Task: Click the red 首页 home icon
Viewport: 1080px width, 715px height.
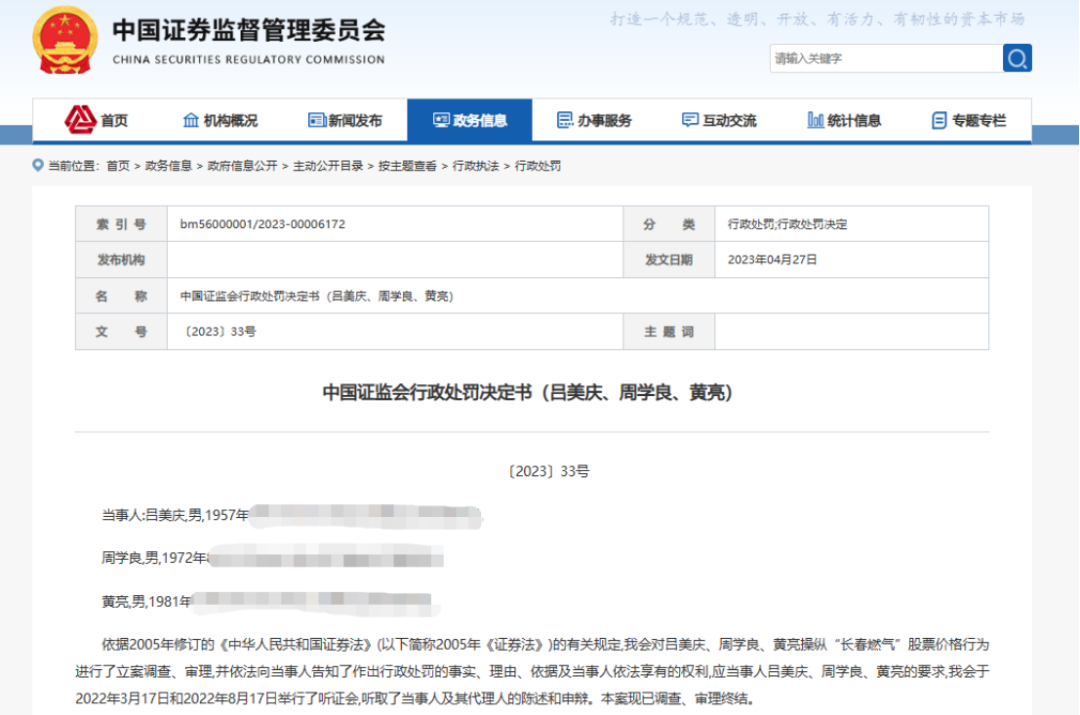Action: point(80,120)
